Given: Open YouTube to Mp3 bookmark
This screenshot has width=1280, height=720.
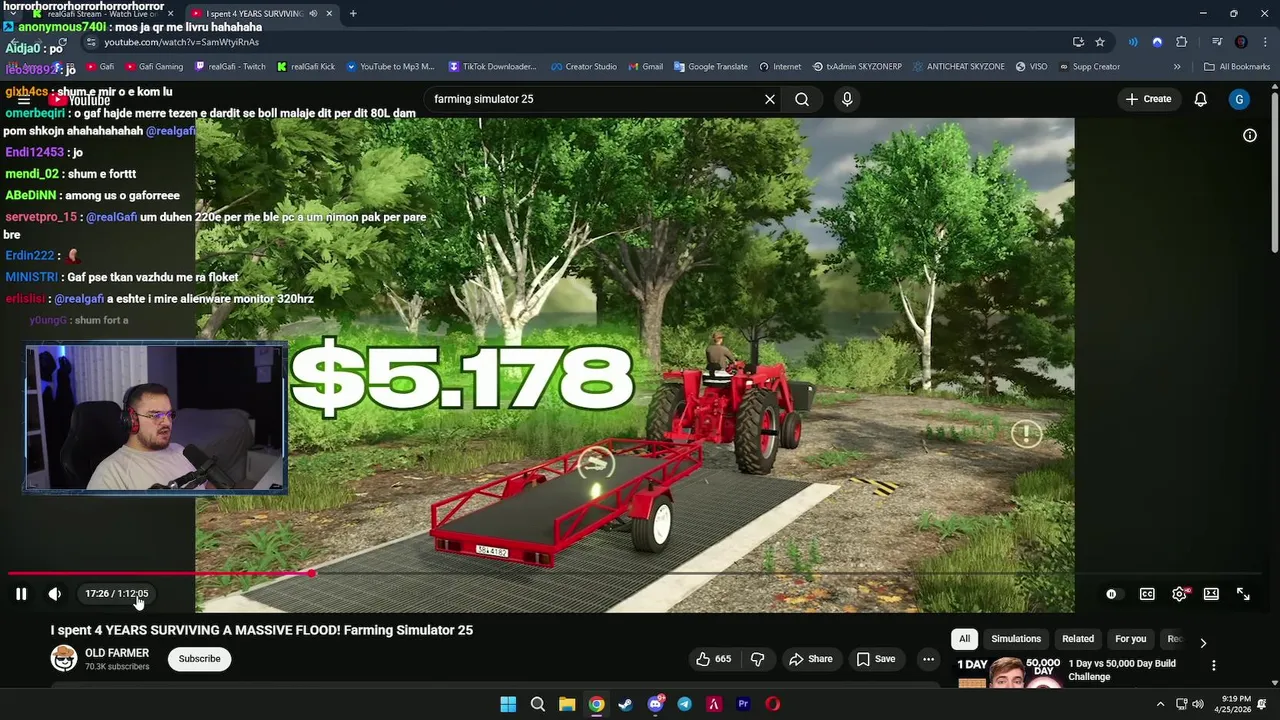Looking at the screenshot, I should pos(390,67).
